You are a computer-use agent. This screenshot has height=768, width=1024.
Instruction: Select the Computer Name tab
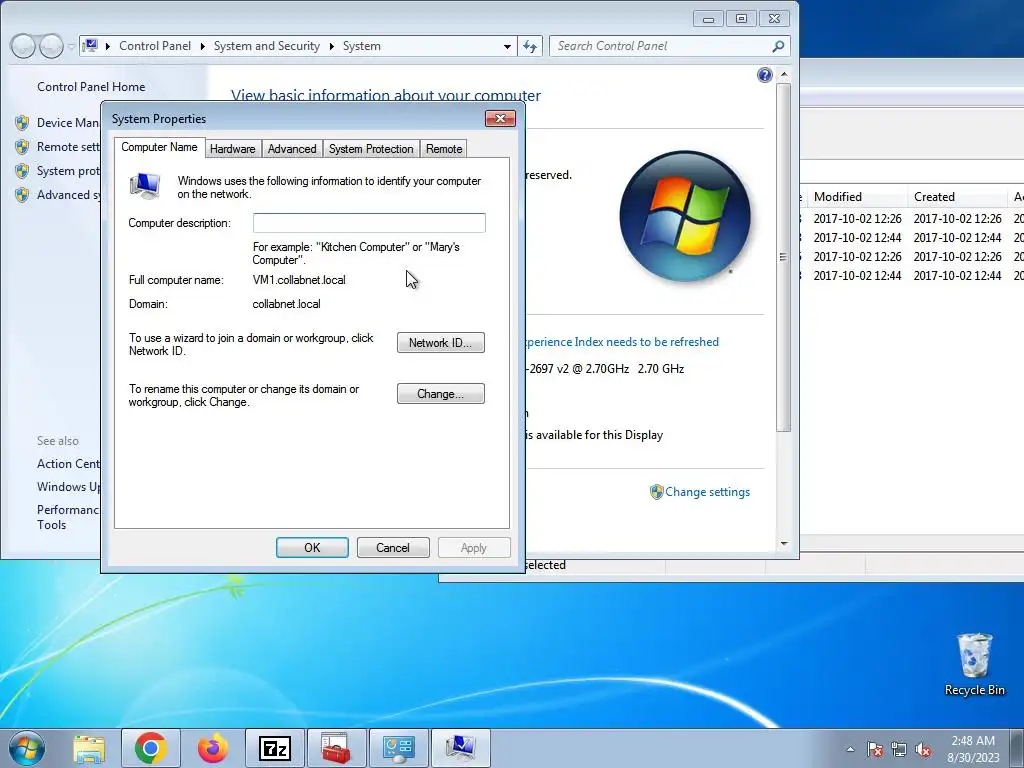coord(159,147)
